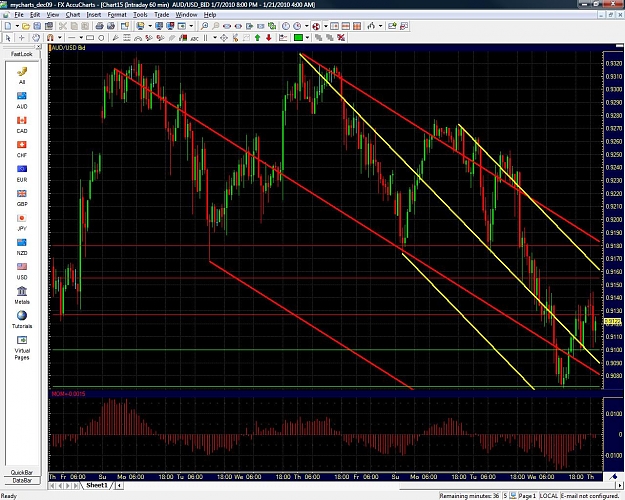The height and width of the screenshot is (500, 625).
Task: Zoom in using the magnifier plus icon
Action: click(204, 26)
